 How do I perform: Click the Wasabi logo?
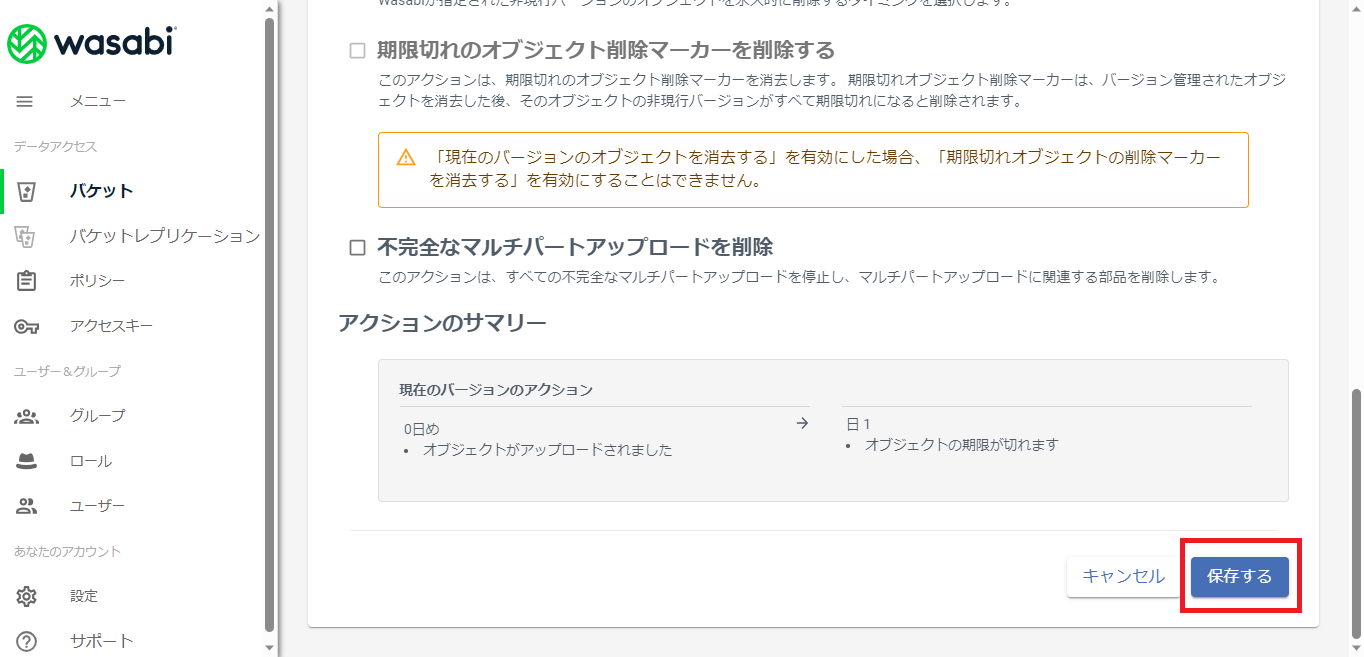coord(92,42)
